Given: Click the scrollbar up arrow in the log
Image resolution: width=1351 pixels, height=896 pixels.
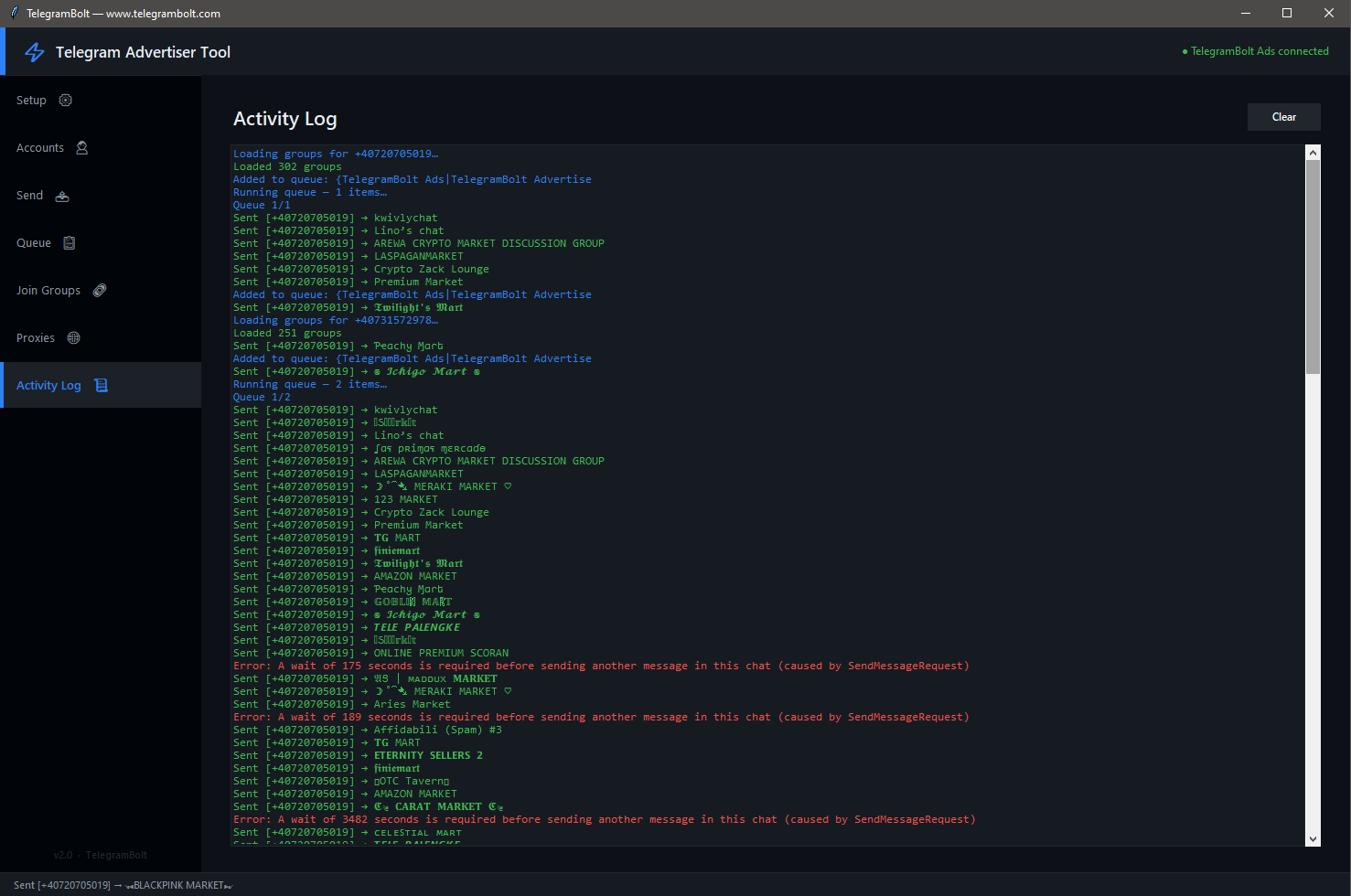Looking at the screenshot, I should (1313, 153).
